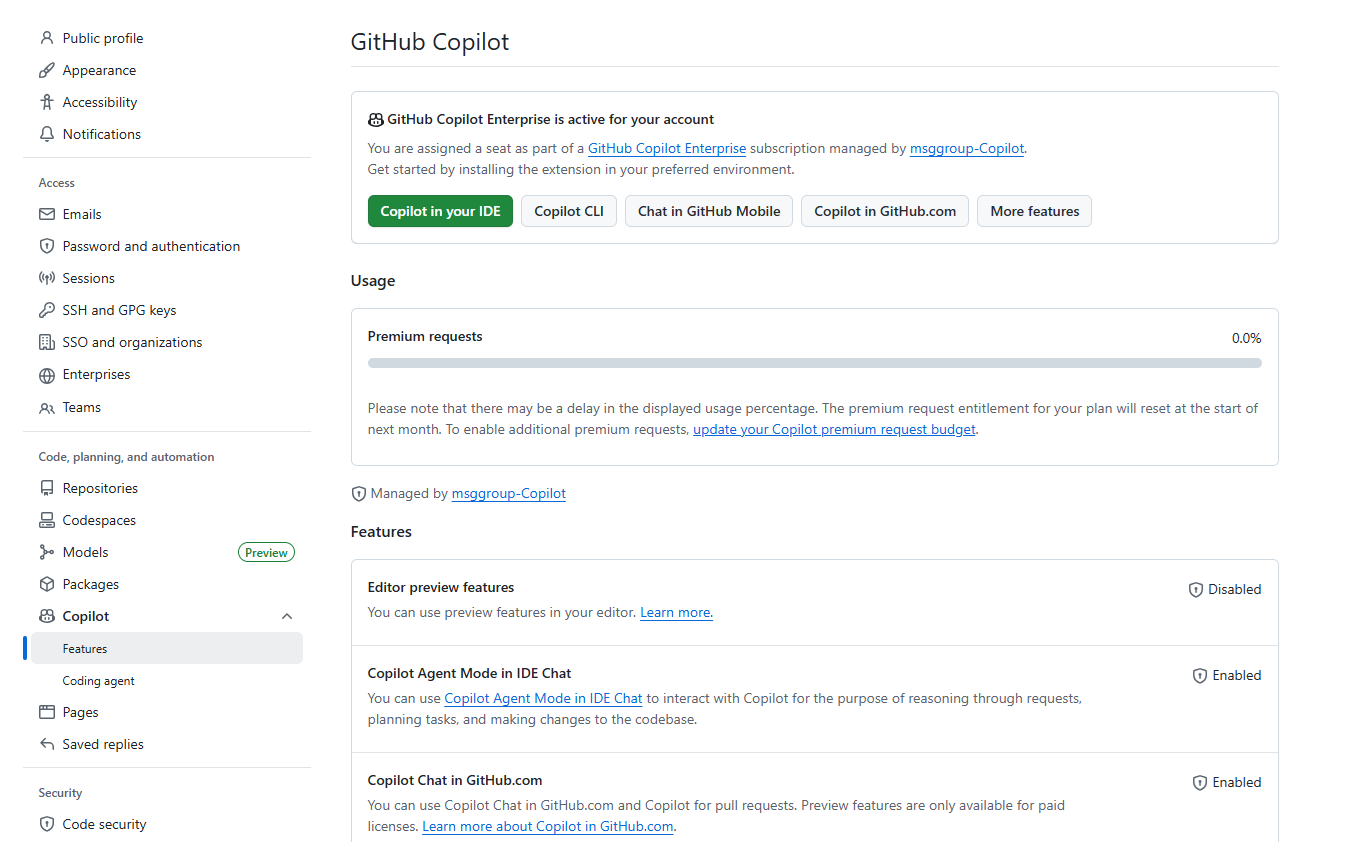The height and width of the screenshot is (842, 1367).
Task: Click the More features button
Action: 1035,211
